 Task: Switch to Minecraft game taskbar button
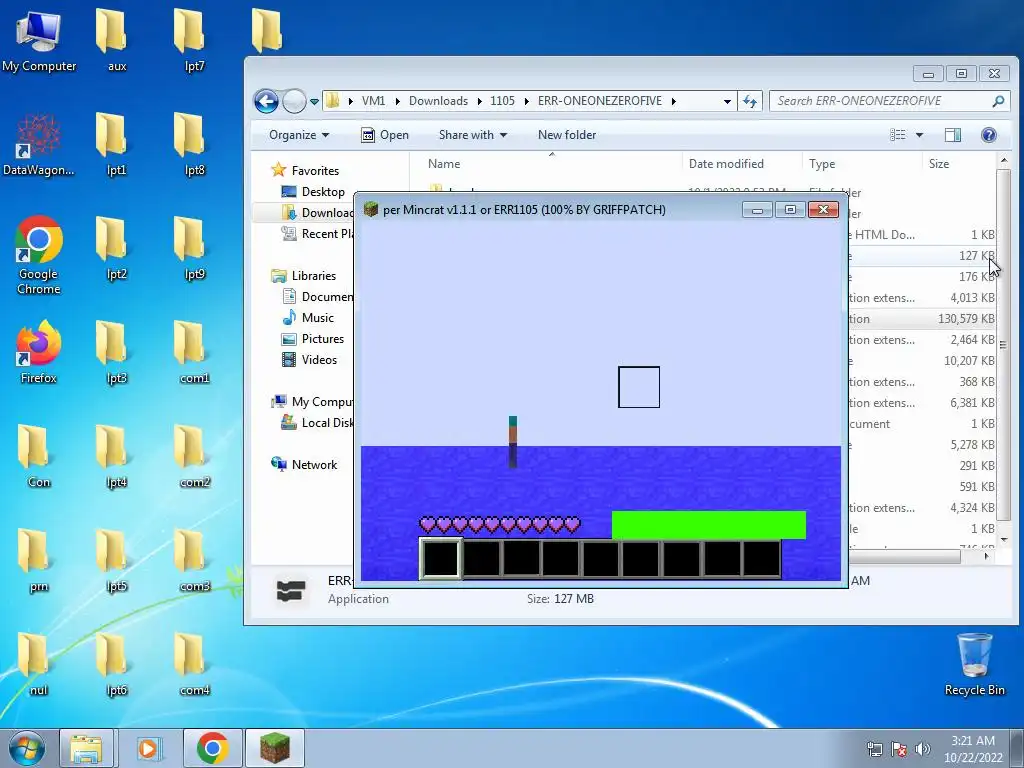[x=275, y=748]
